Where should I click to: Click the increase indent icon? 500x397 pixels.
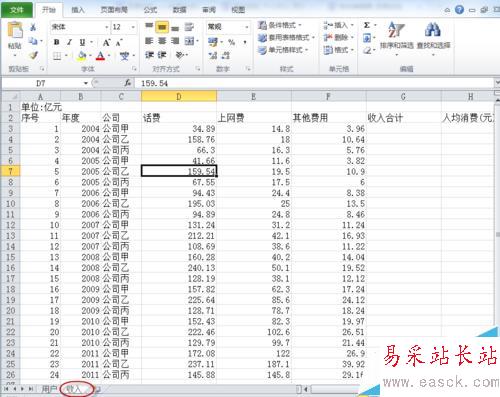click(x=162, y=55)
